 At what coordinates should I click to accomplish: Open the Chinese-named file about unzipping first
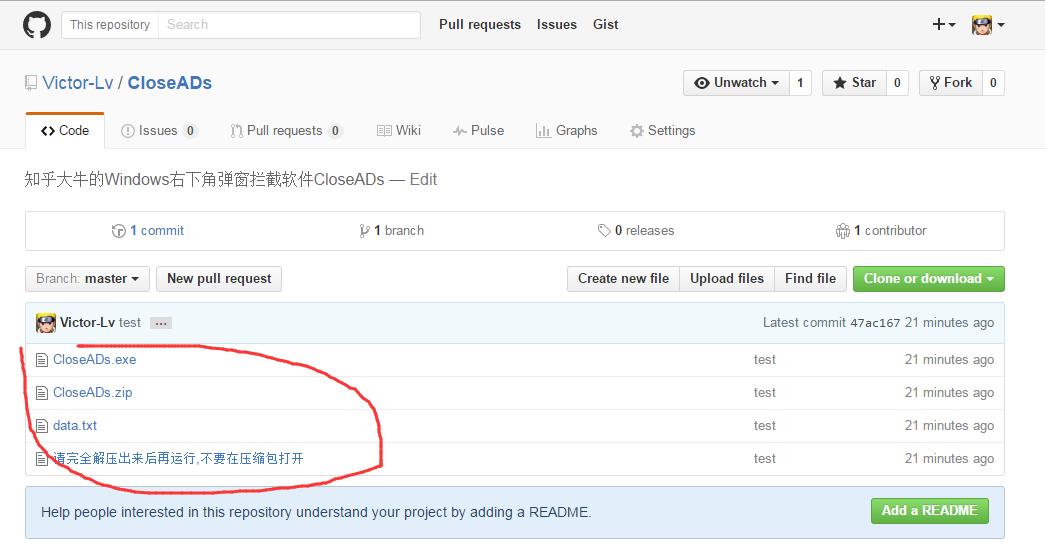click(x=178, y=459)
